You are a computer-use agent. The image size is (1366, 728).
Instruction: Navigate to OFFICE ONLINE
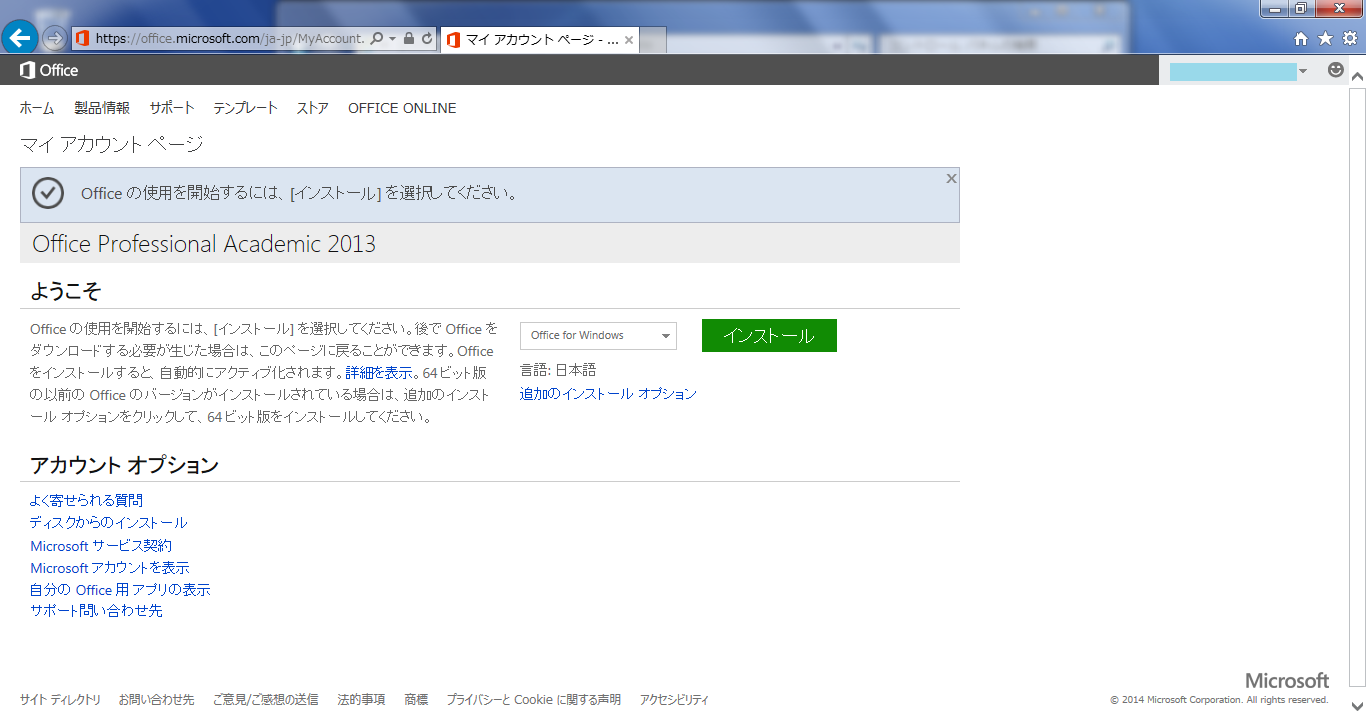(402, 108)
